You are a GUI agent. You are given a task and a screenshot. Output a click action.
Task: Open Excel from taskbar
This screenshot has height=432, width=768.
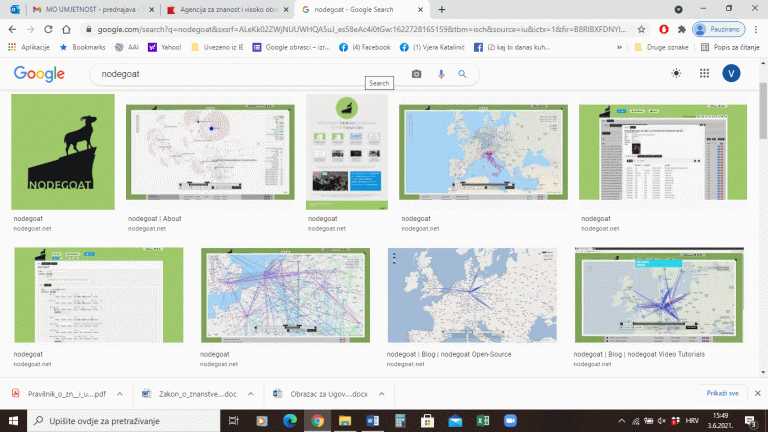pos(483,421)
